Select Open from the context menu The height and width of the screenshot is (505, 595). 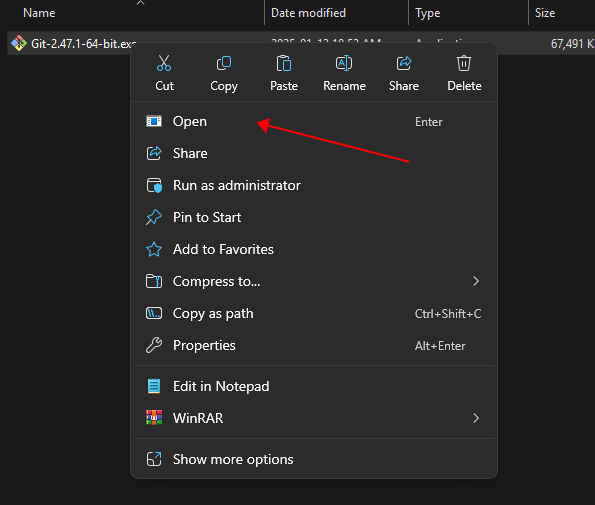click(x=314, y=121)
